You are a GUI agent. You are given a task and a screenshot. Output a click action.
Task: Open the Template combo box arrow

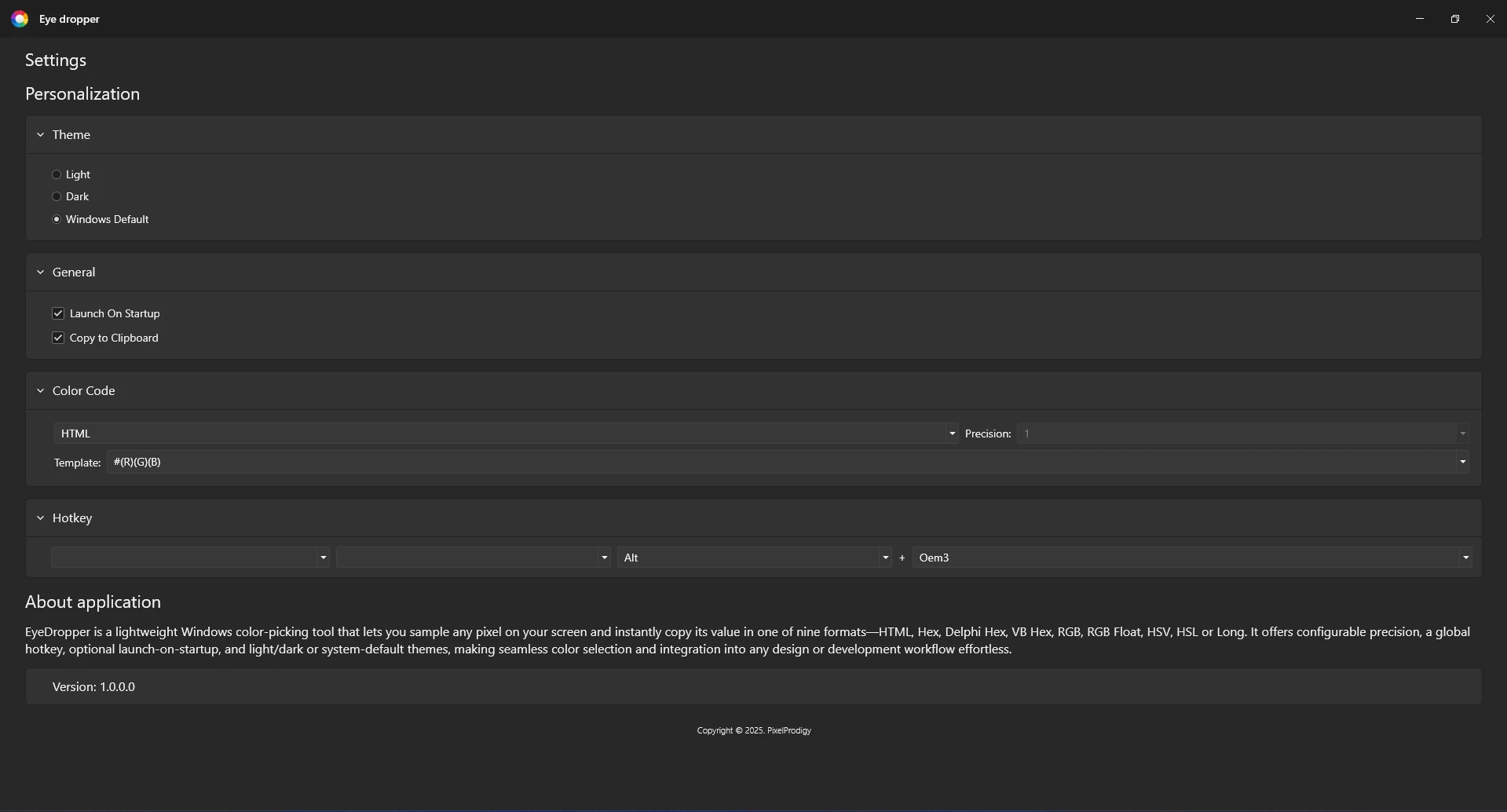tap(1462, 462)
